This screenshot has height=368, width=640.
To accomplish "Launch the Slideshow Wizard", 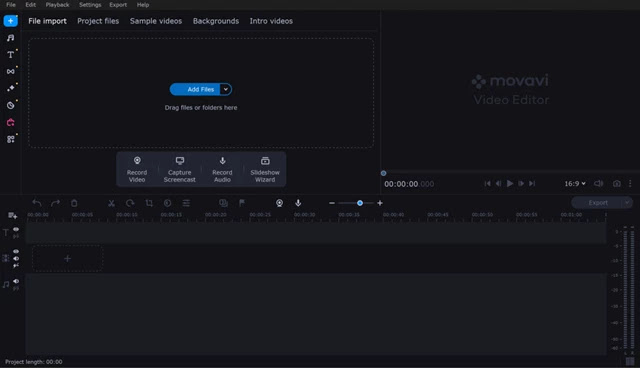I will [265, 169].
